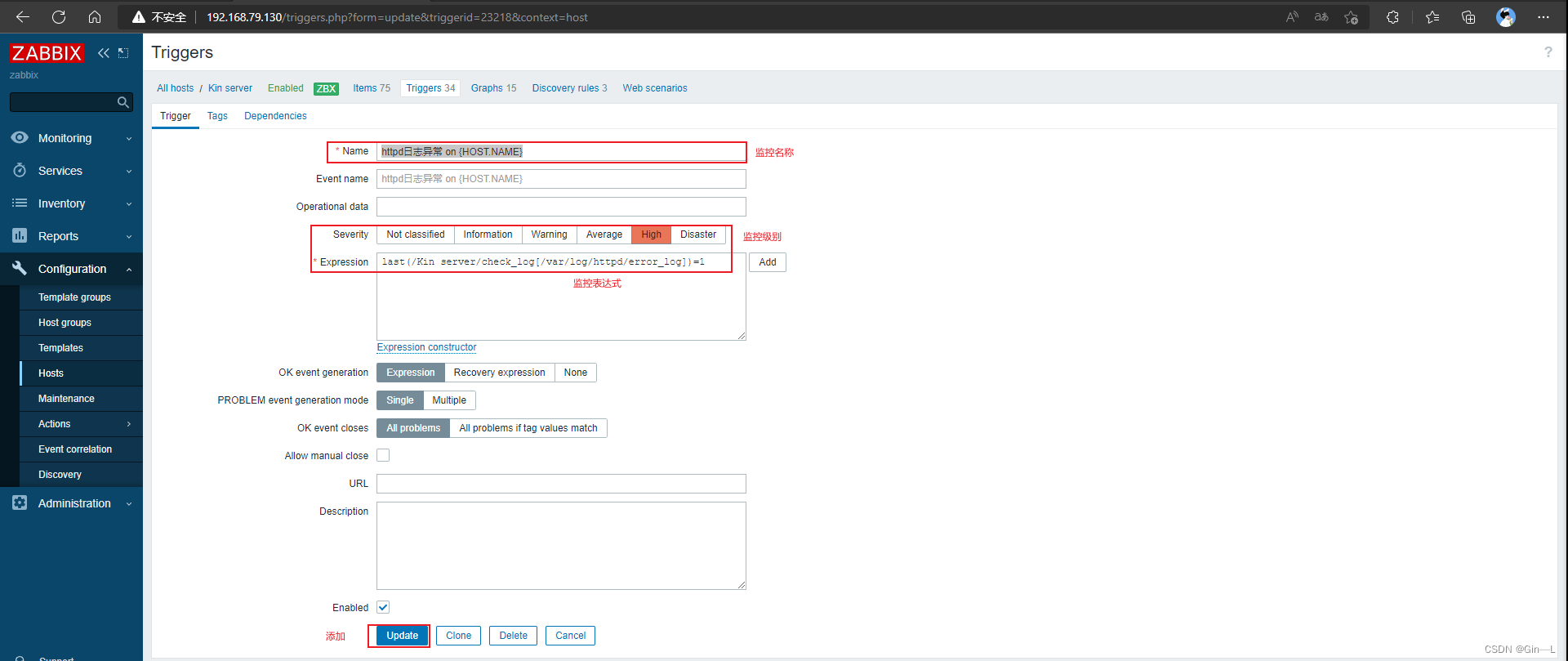This screenshot has height=661, width=1568.
Task: Toggle Allow manual close checkbox
Action: (383, 456)
